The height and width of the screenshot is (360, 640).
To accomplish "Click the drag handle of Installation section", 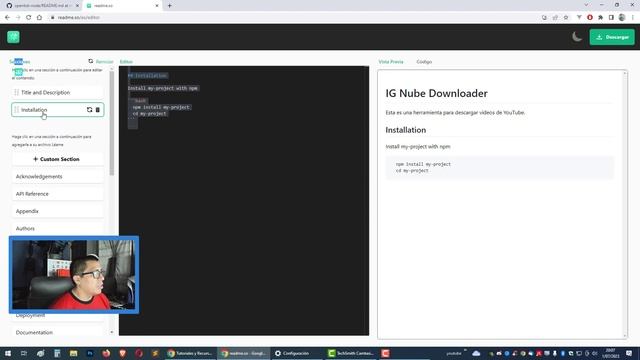I will pos(16,110).
